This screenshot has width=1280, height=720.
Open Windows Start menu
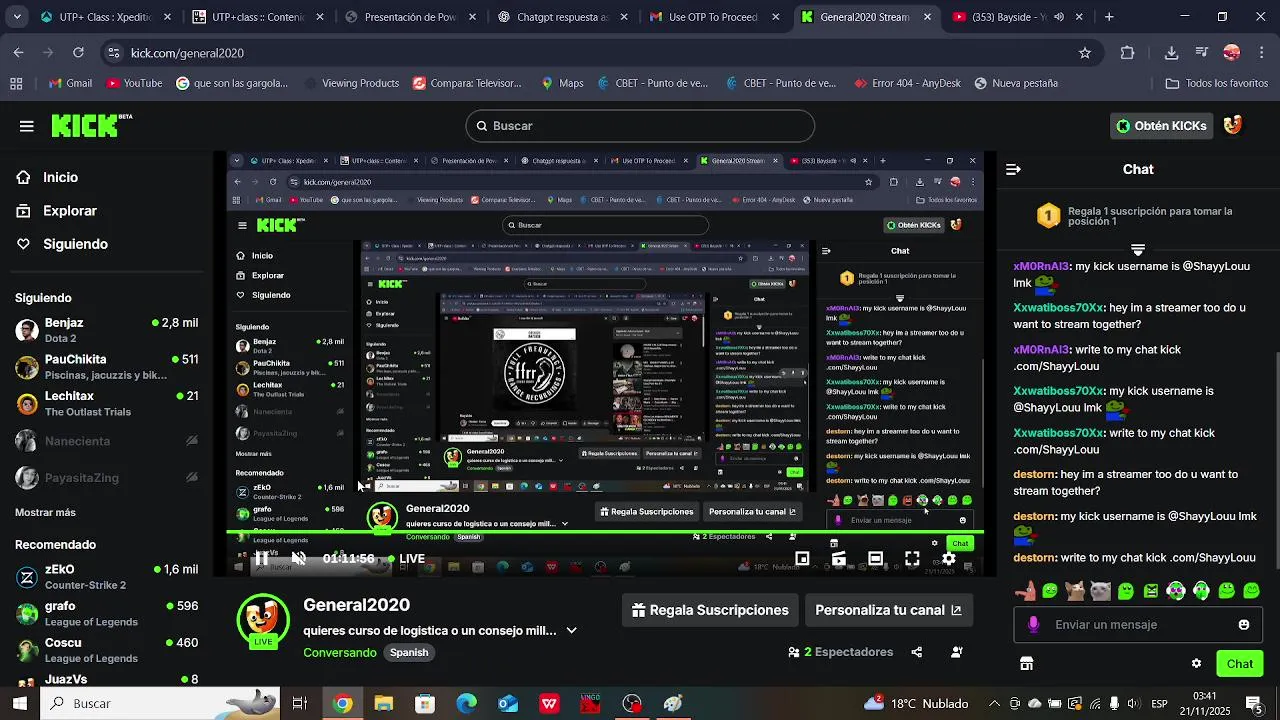19,704
